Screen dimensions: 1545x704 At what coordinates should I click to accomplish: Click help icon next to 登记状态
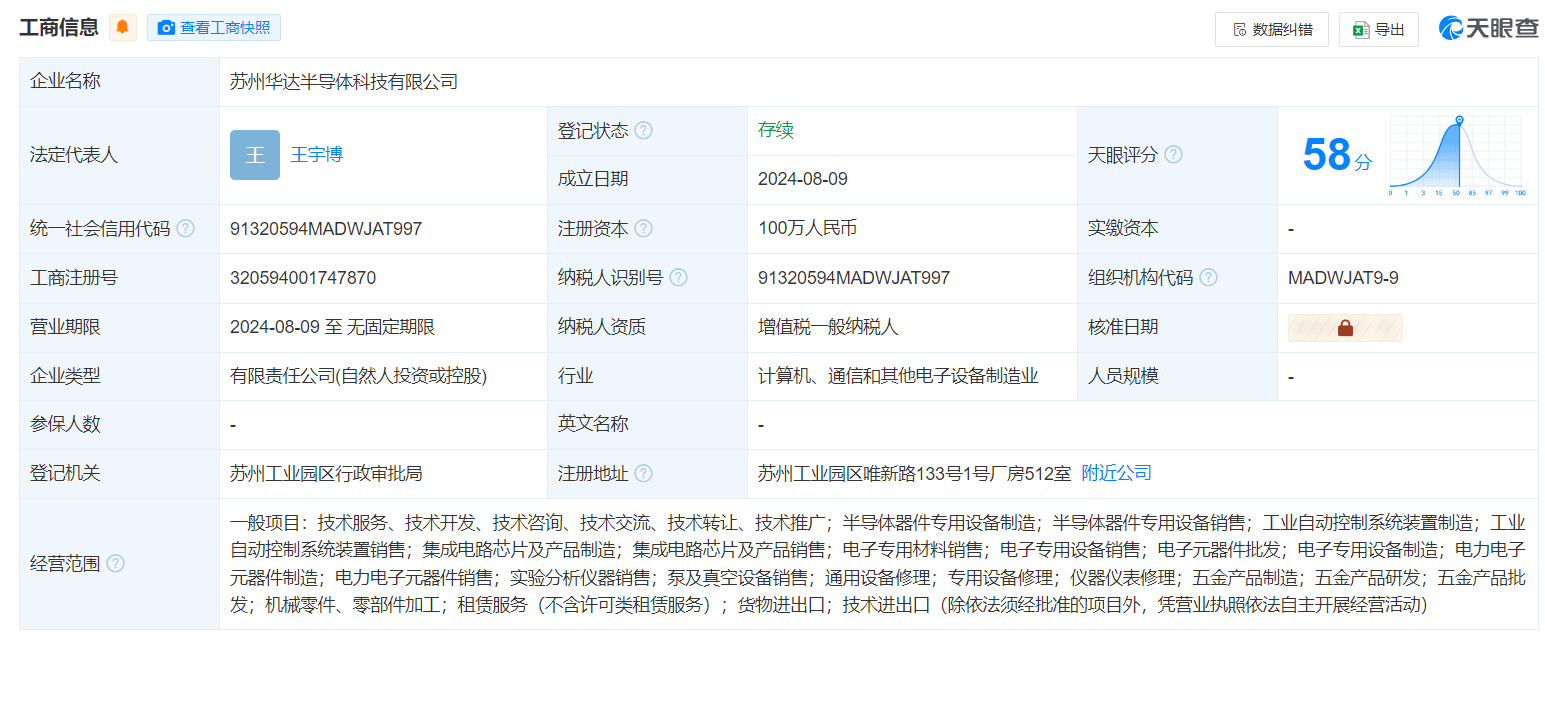(x=644, y=131)
